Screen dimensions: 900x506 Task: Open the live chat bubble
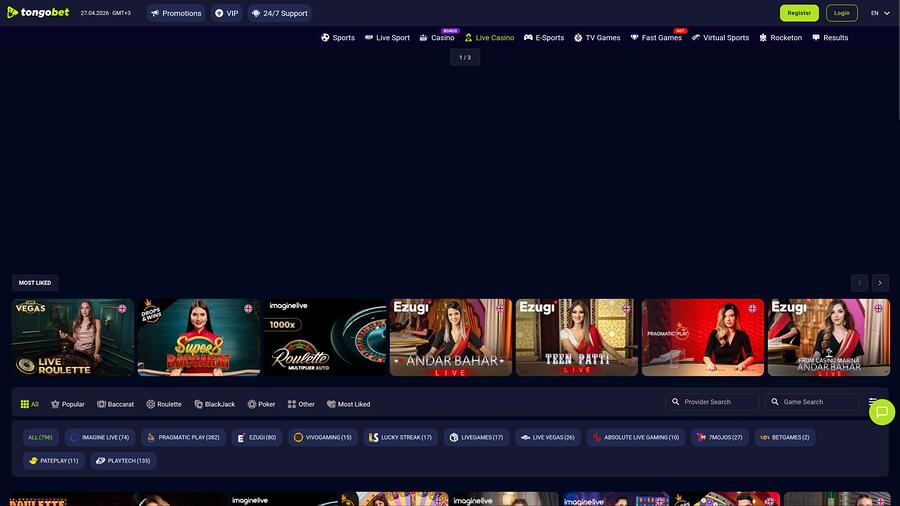(882, 412)
